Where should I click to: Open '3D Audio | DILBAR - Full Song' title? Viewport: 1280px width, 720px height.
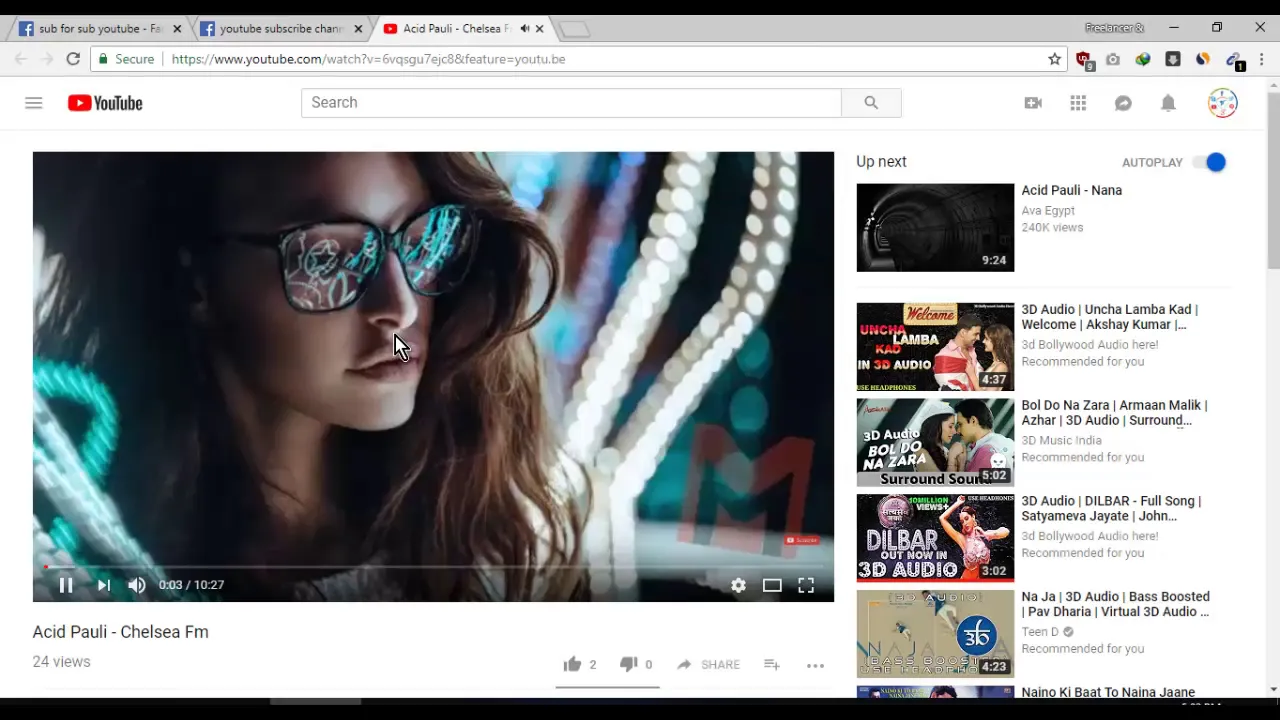pos(1111,508)
